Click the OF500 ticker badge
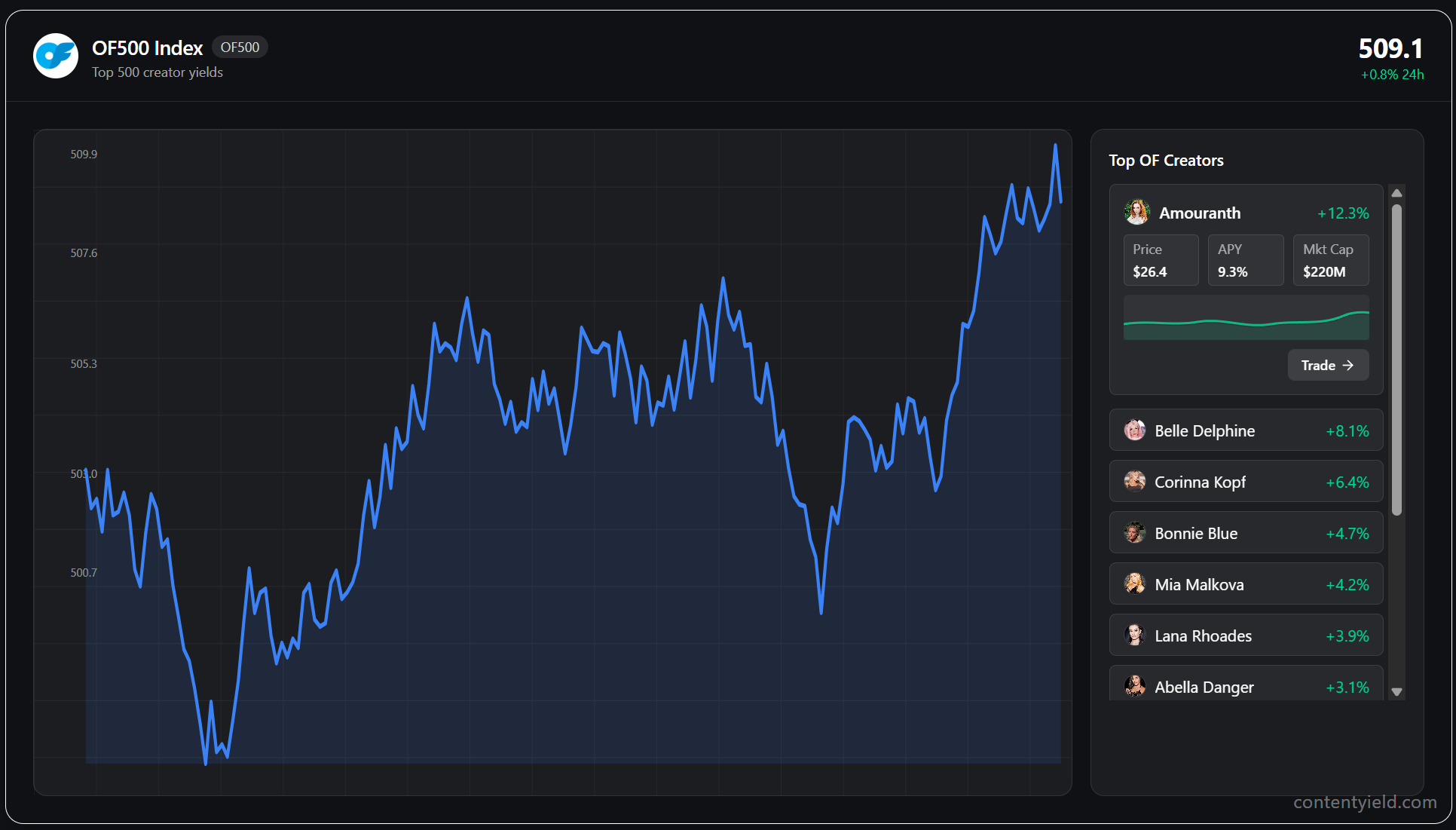 click(240, 47)
